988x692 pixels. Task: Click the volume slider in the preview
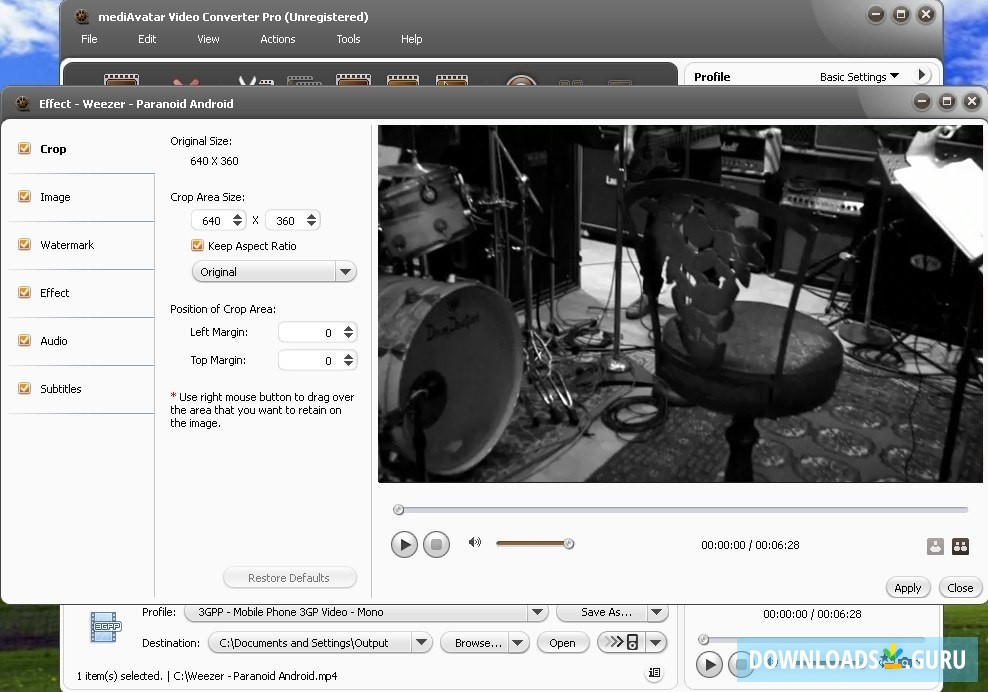coord(534,544)
